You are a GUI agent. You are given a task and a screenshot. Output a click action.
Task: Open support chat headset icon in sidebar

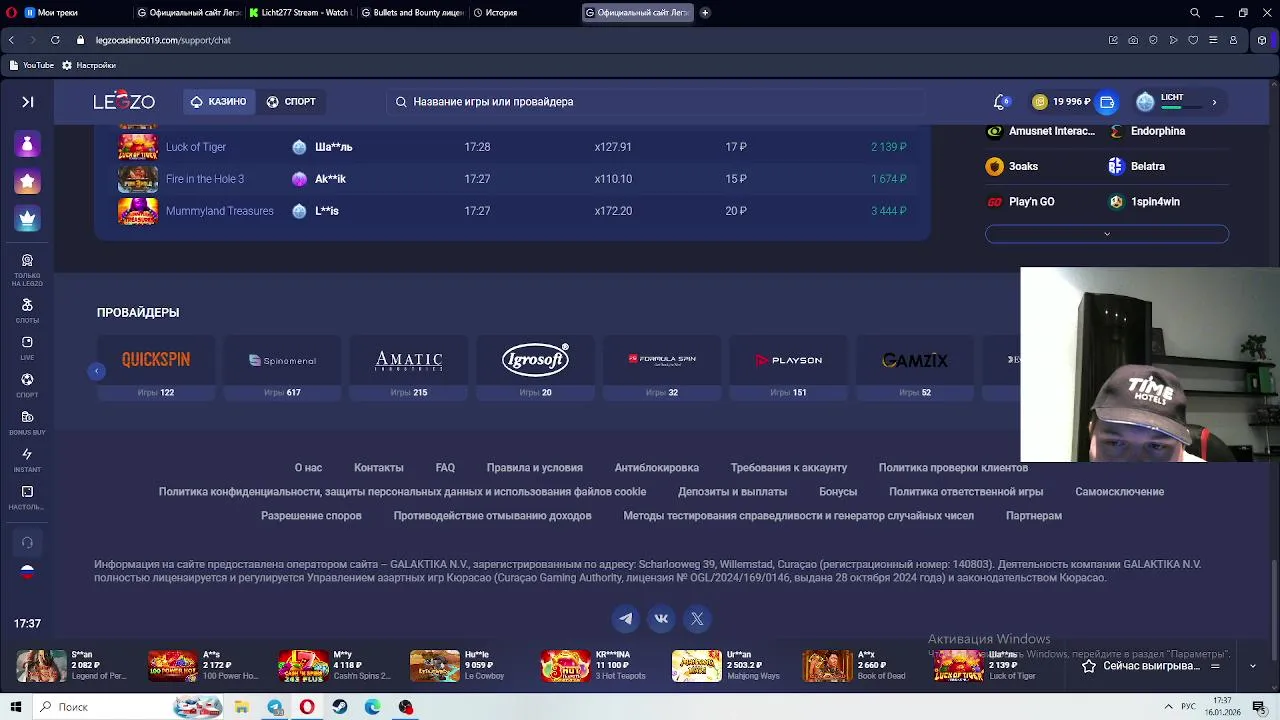(x=27, y=543)
